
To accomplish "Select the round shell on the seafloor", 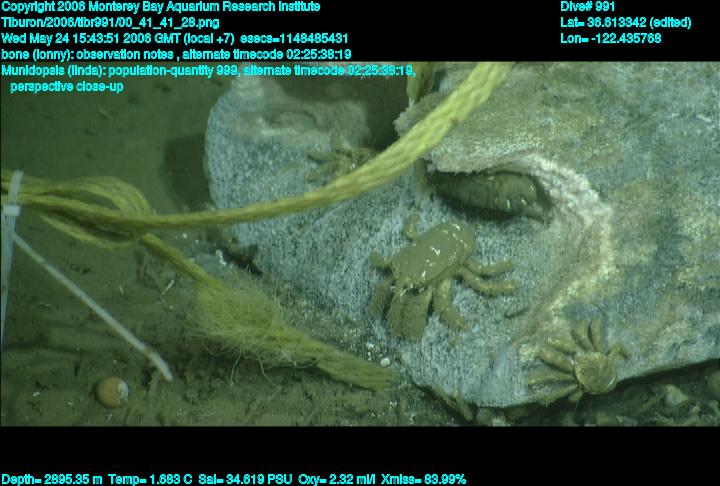I will pos(110,391).
